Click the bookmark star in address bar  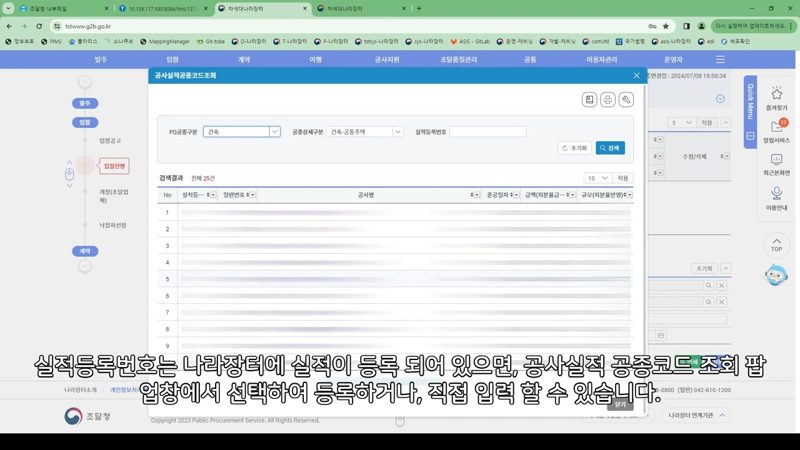(666, 26)
